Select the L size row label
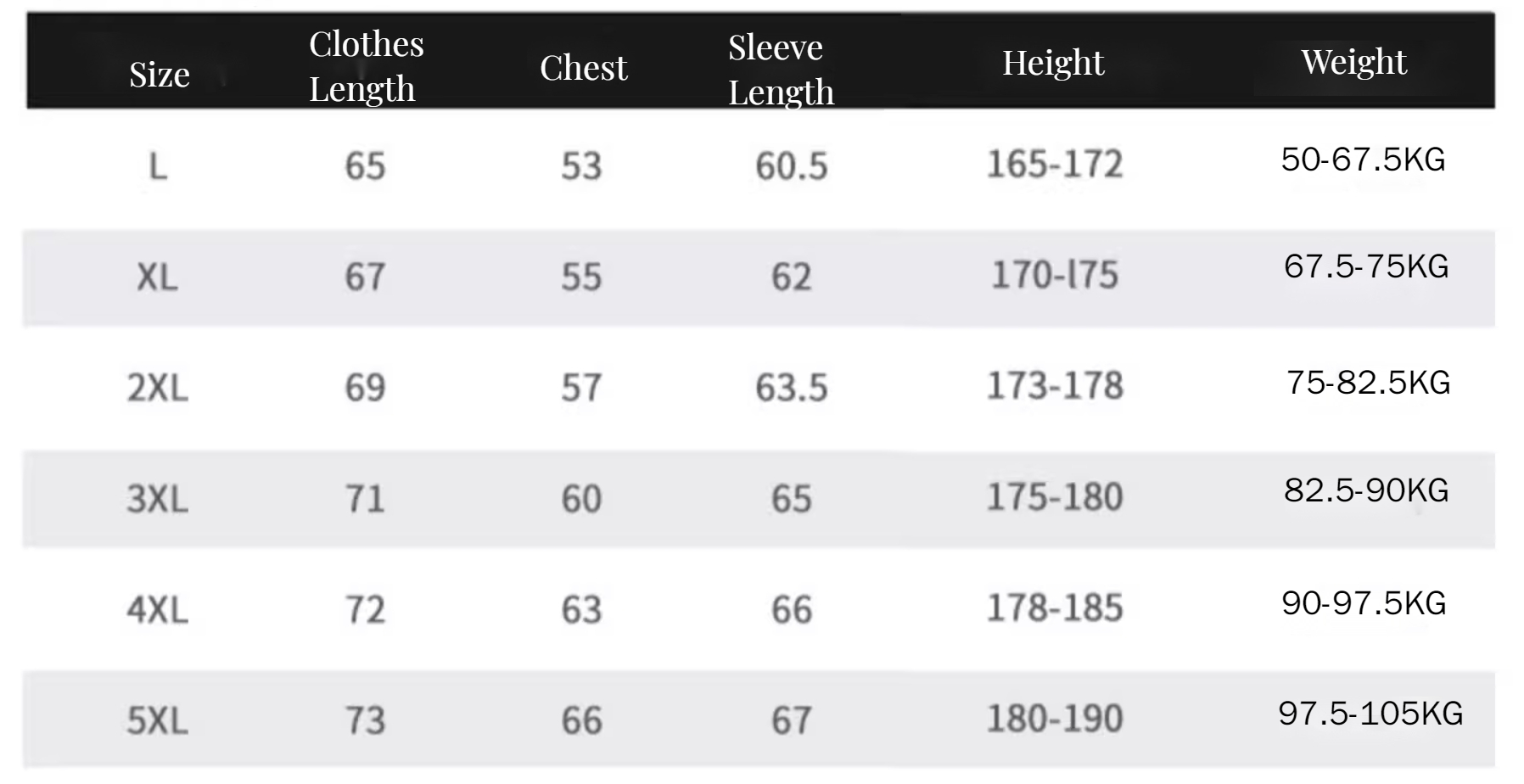 tap(158, 166)
